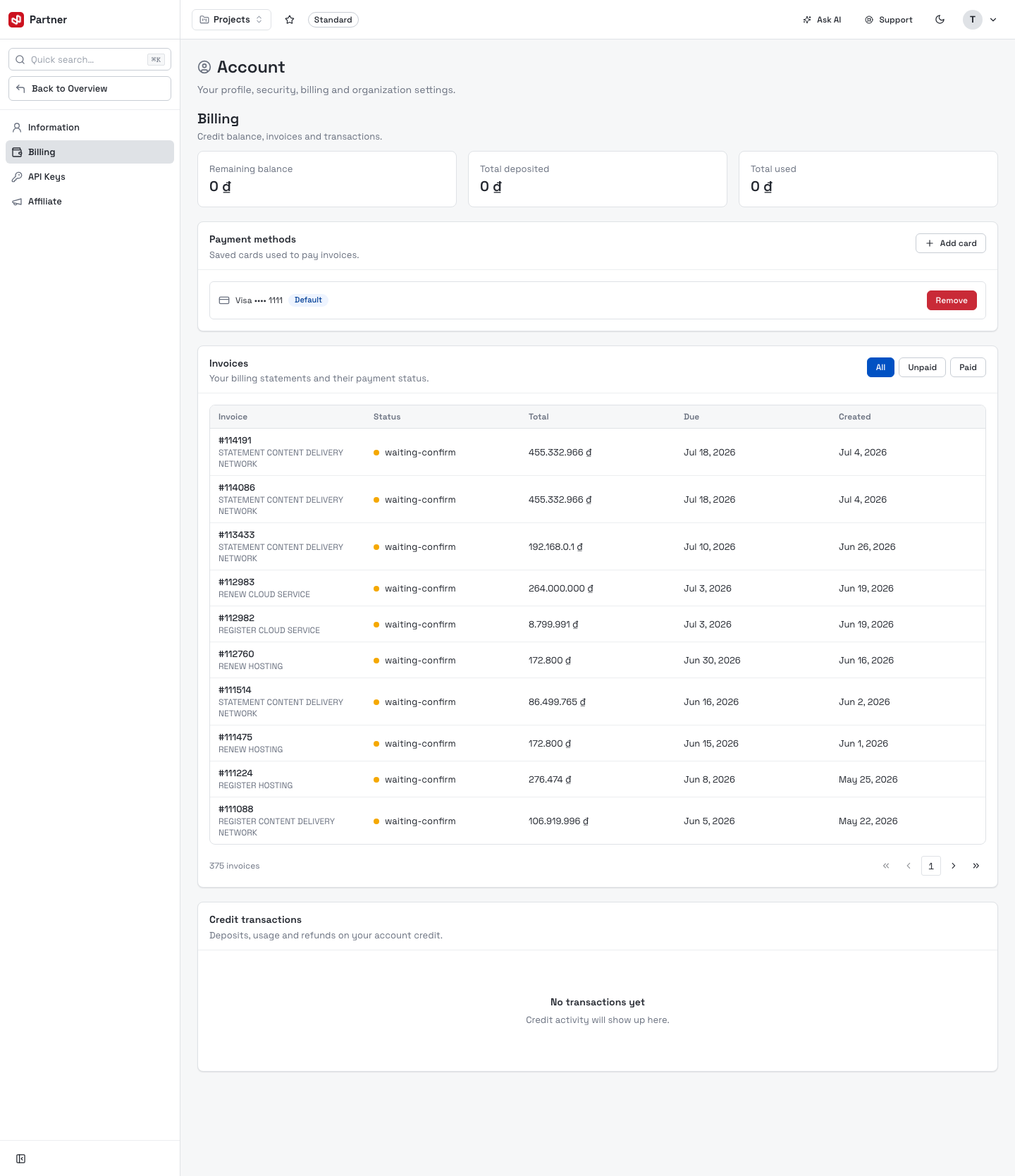Open invoice #112983 Renew Cloud Service
Screen dimensions: 1015x1176
[598, 588]
